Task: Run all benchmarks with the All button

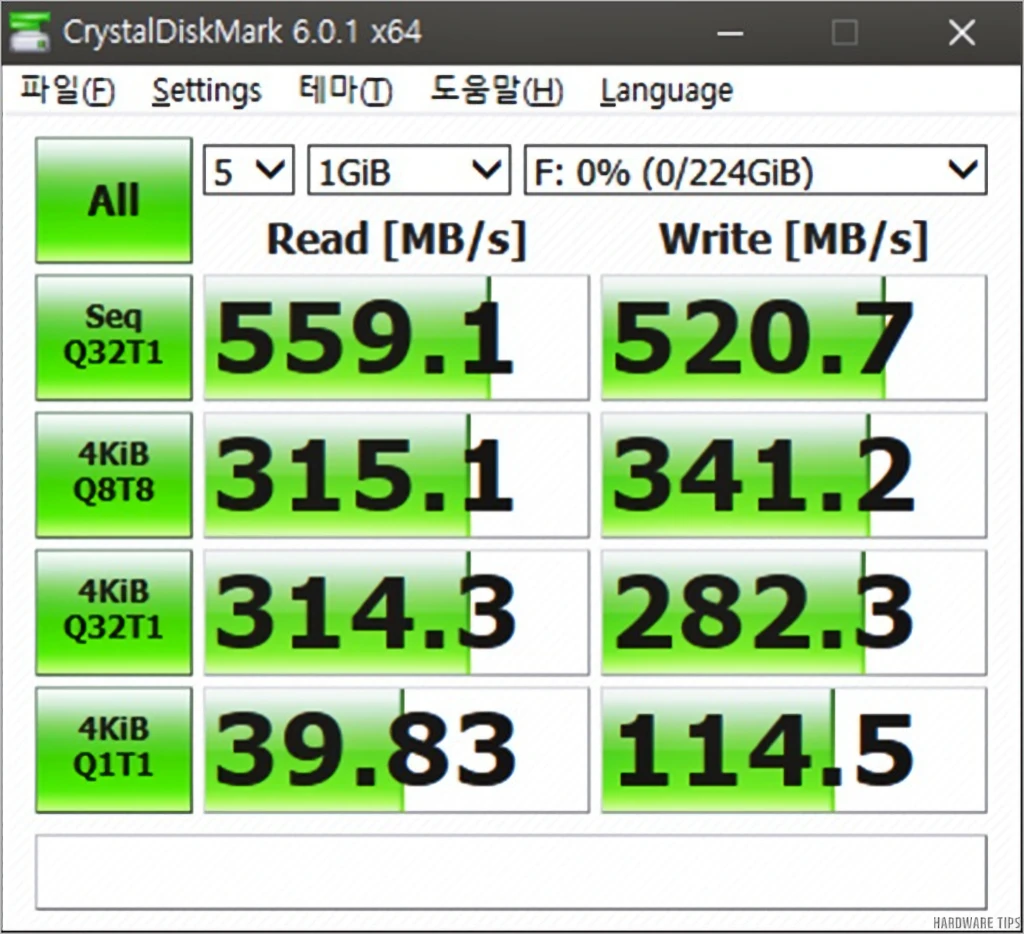Action: [113, 200]
